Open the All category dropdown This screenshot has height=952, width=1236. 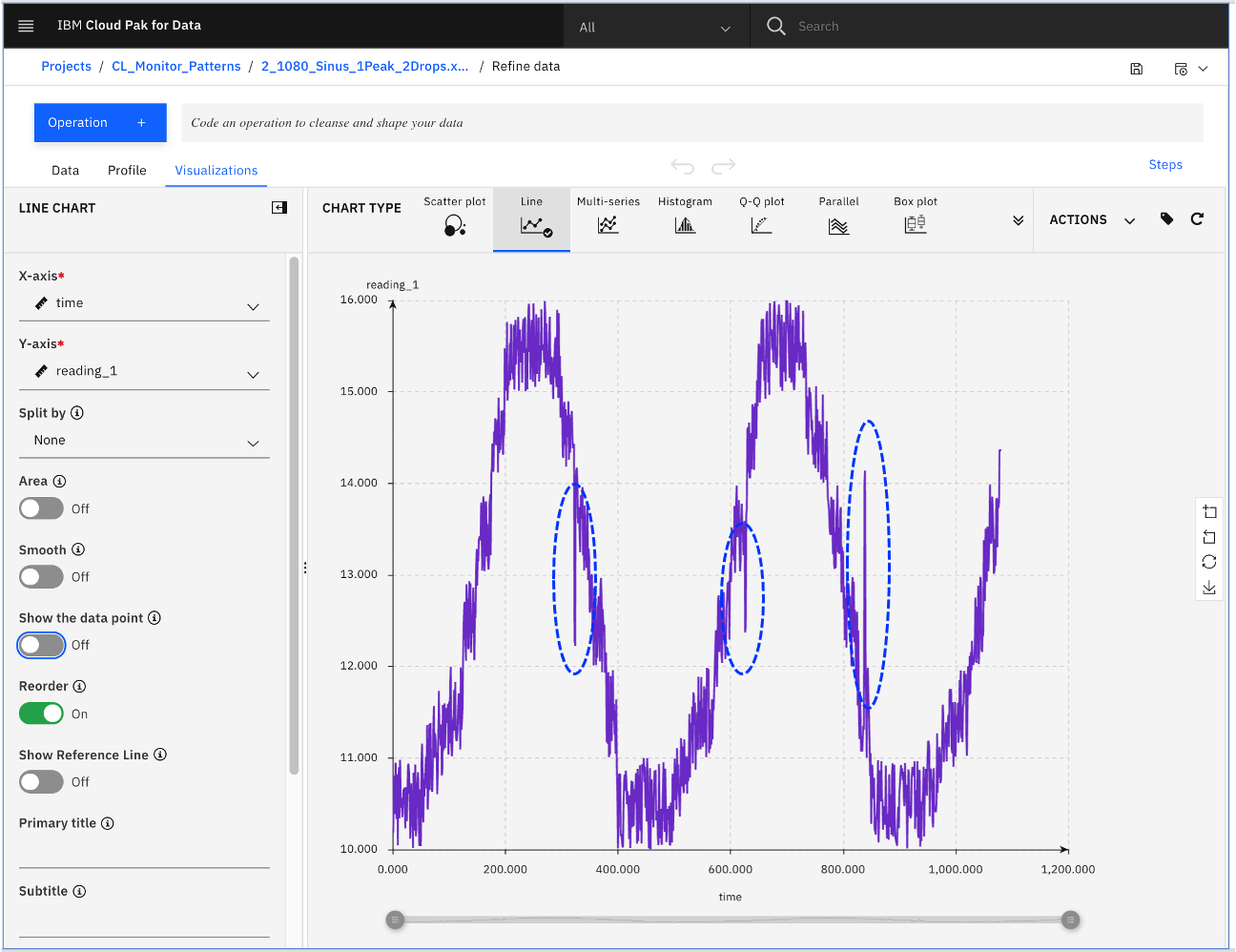656,27
